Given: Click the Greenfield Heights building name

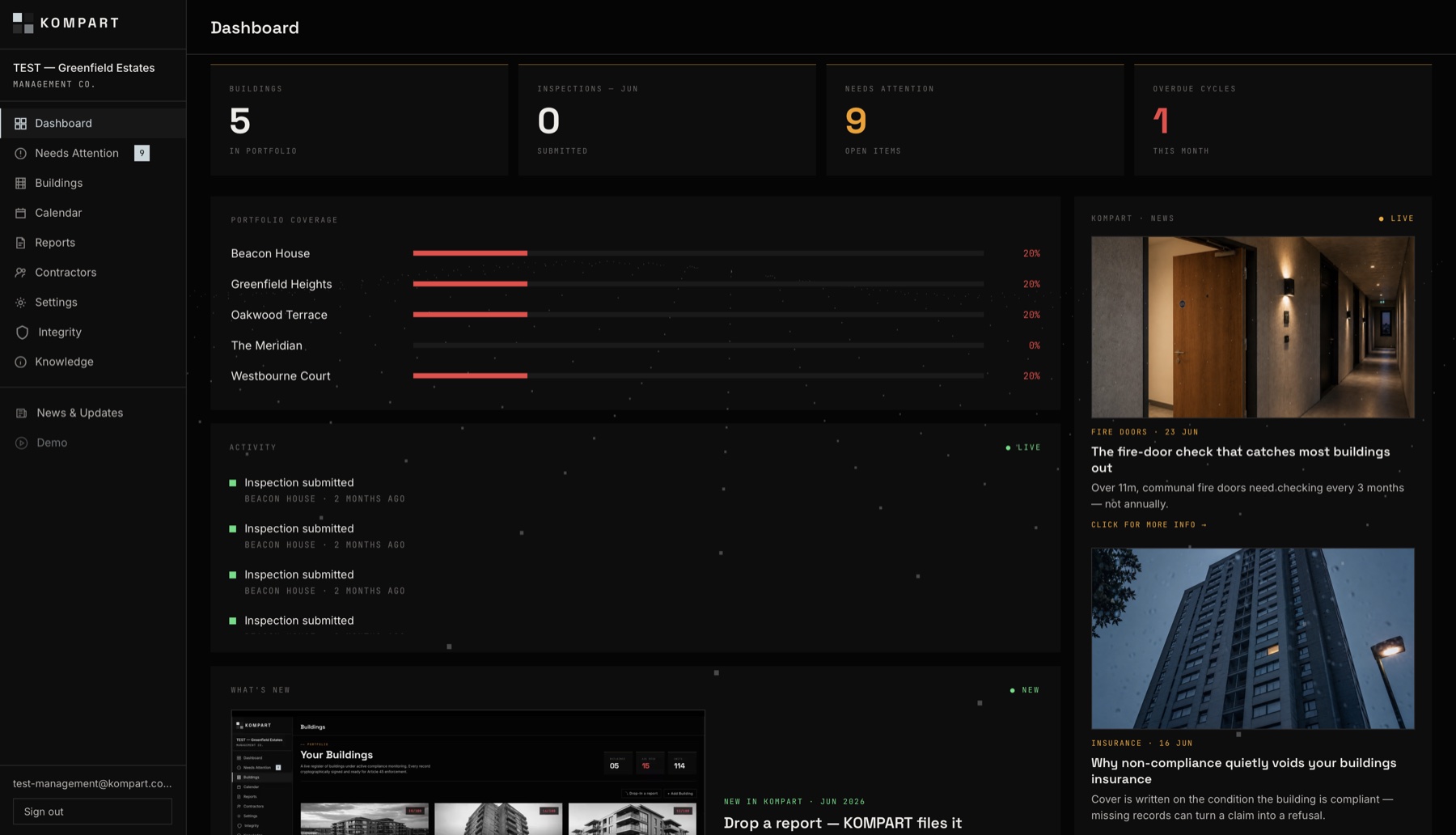Looking at the screenshot, I should (281, 284).
